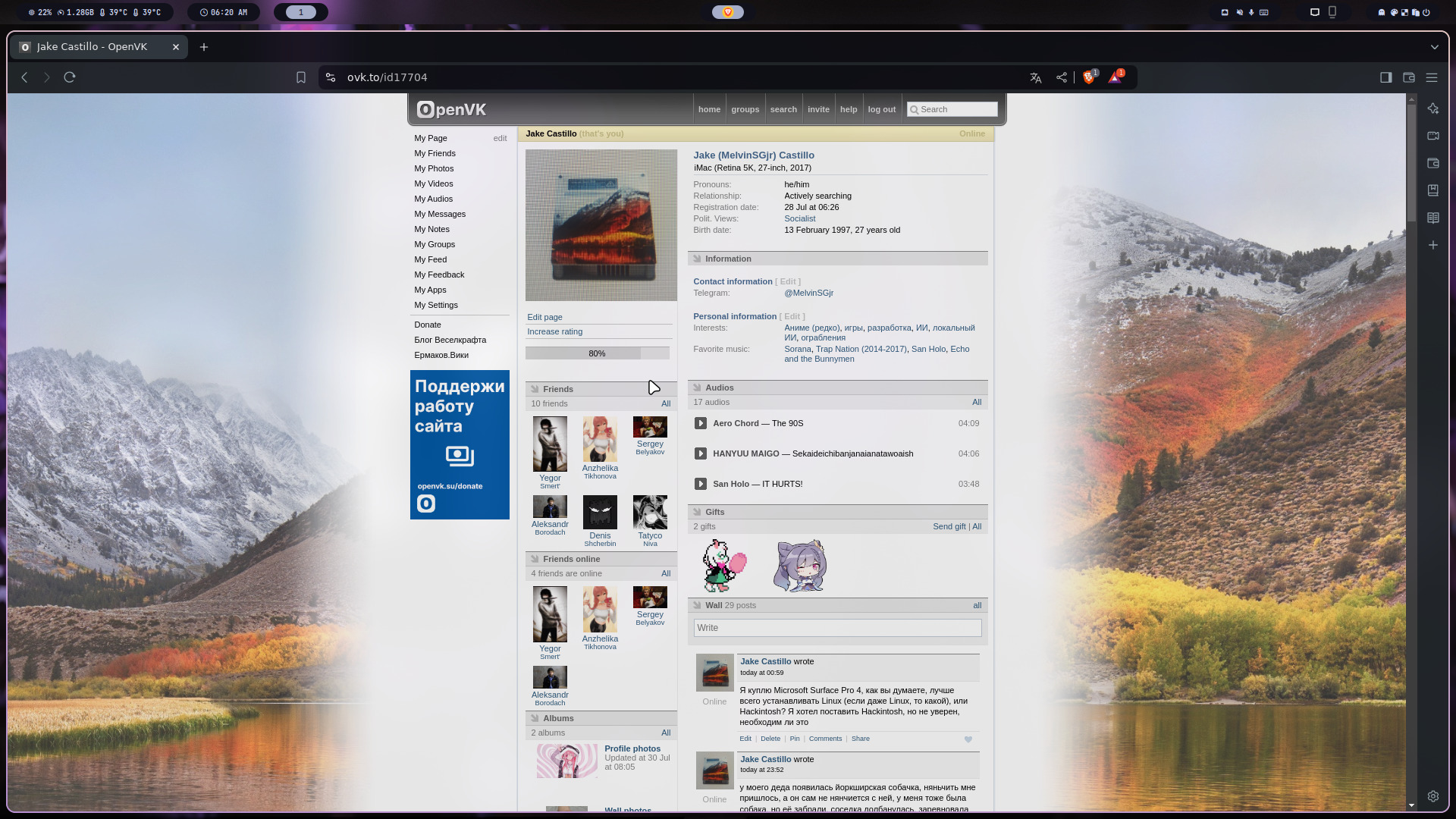Click the Increase rating link
Viewport: 1456px width, 819px height.
coord(554,331)
